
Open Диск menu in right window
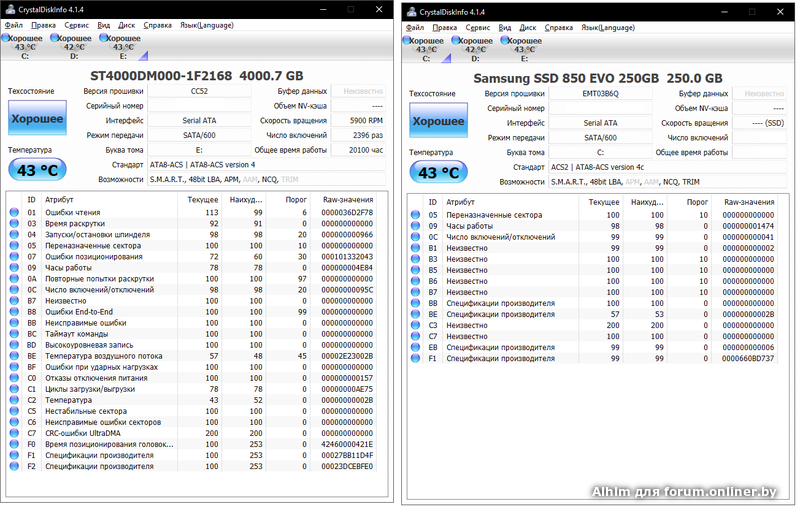pos(528,28)
